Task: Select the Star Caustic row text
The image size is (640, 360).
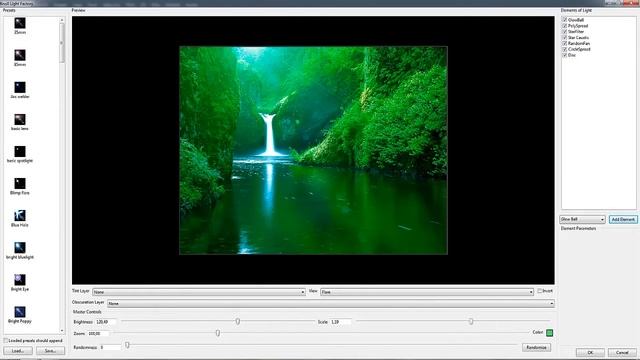Action: [578, 38]
